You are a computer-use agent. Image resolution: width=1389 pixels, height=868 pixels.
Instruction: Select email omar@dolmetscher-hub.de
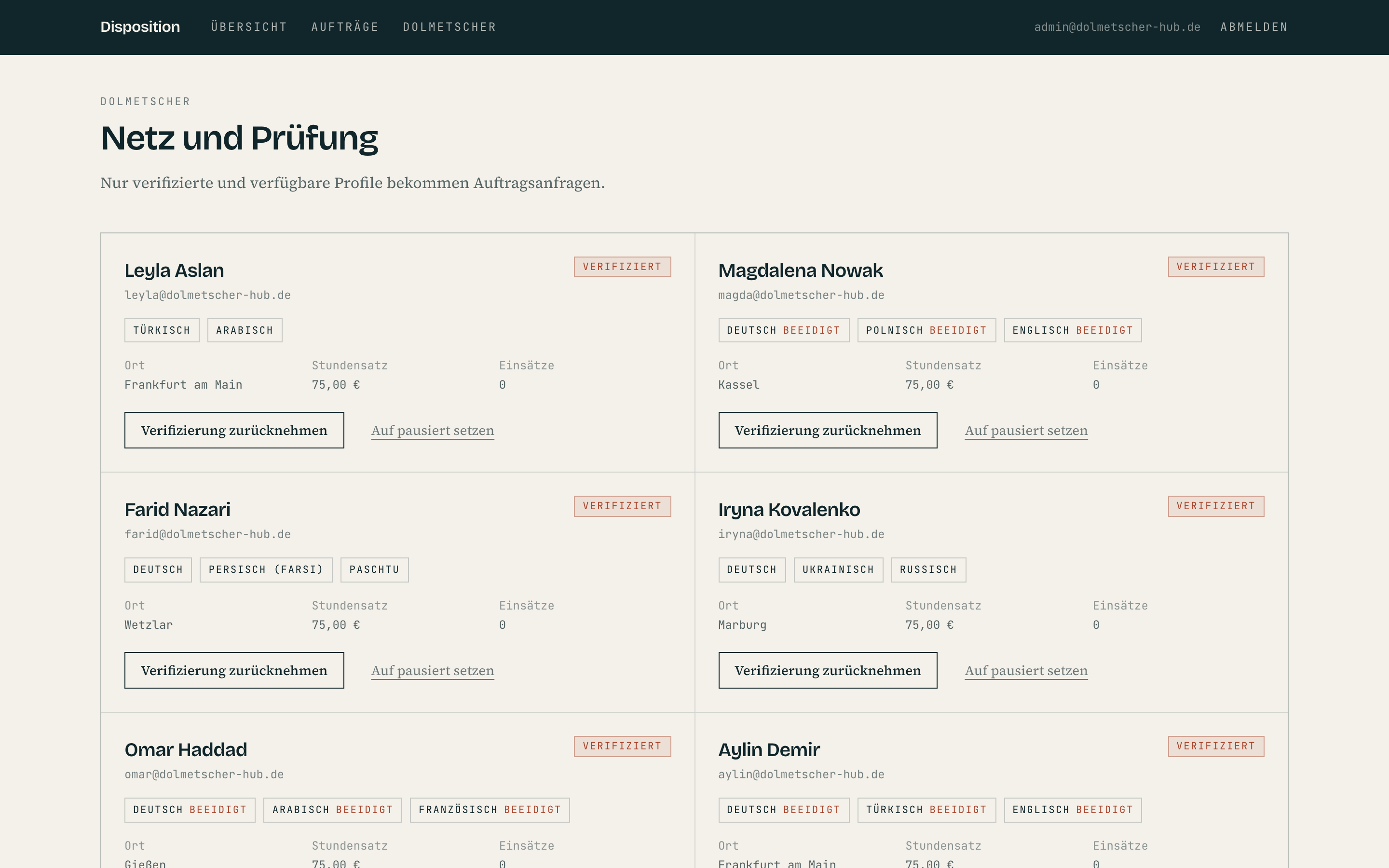204,774
